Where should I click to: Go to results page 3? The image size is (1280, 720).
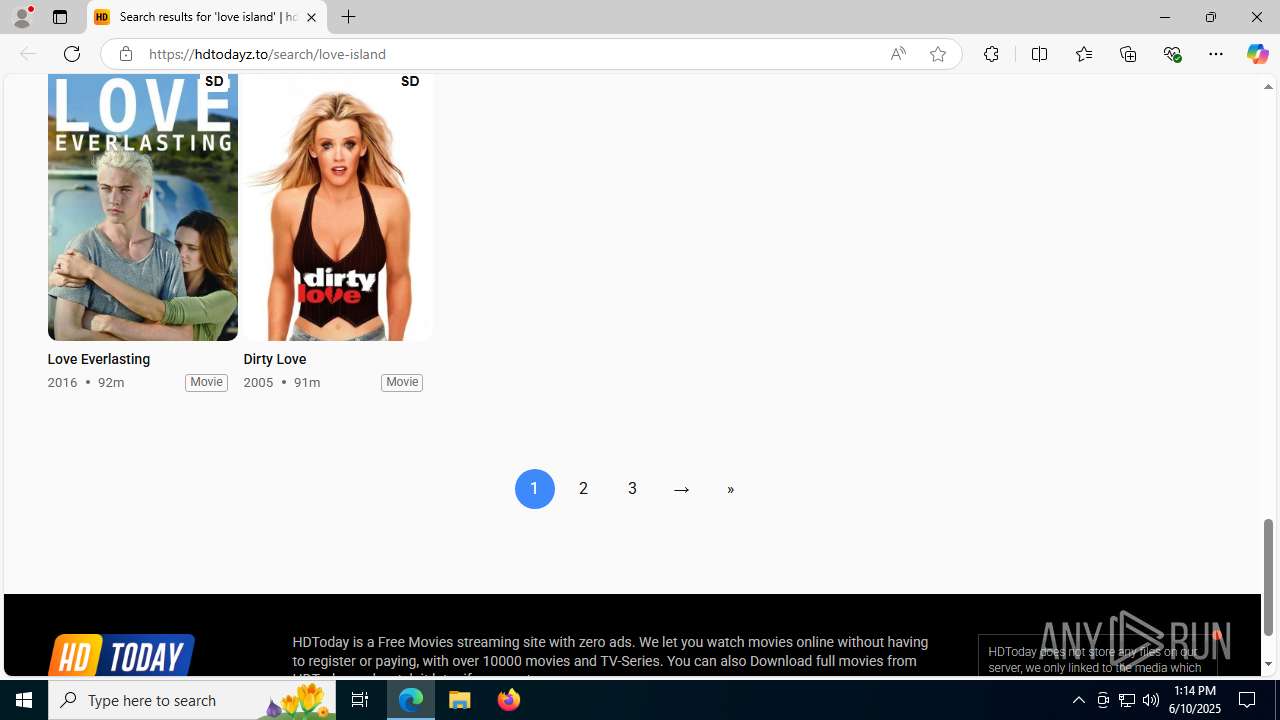pyautogui.click(x=632, y=489)
